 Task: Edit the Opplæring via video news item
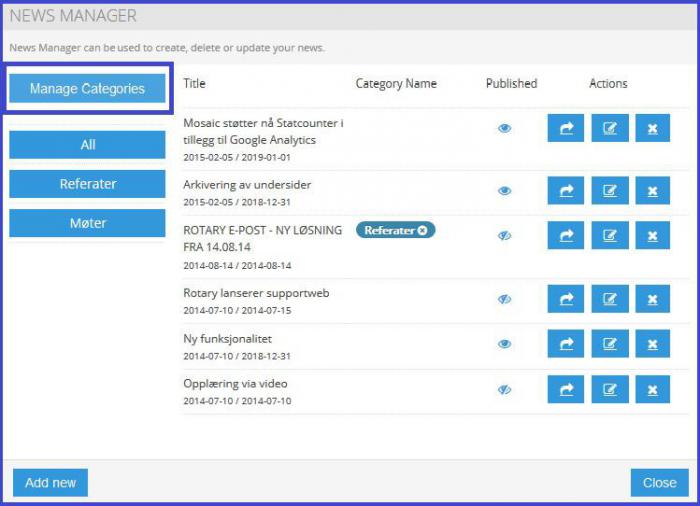pyautogui.click(x=610, y=389)
